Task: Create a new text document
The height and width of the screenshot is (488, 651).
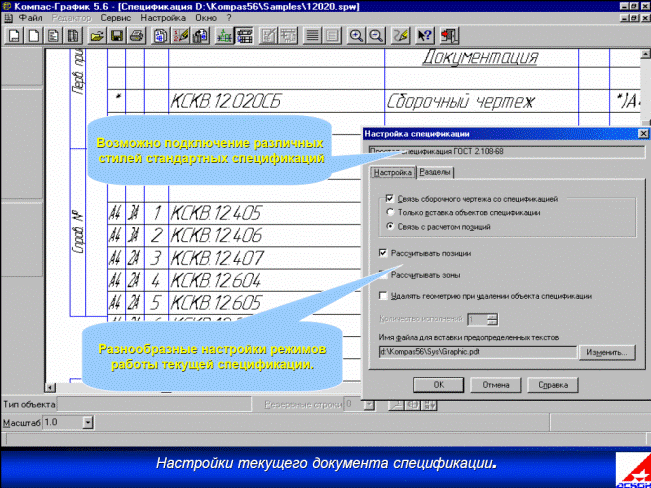Action: [x=53, y=36]
